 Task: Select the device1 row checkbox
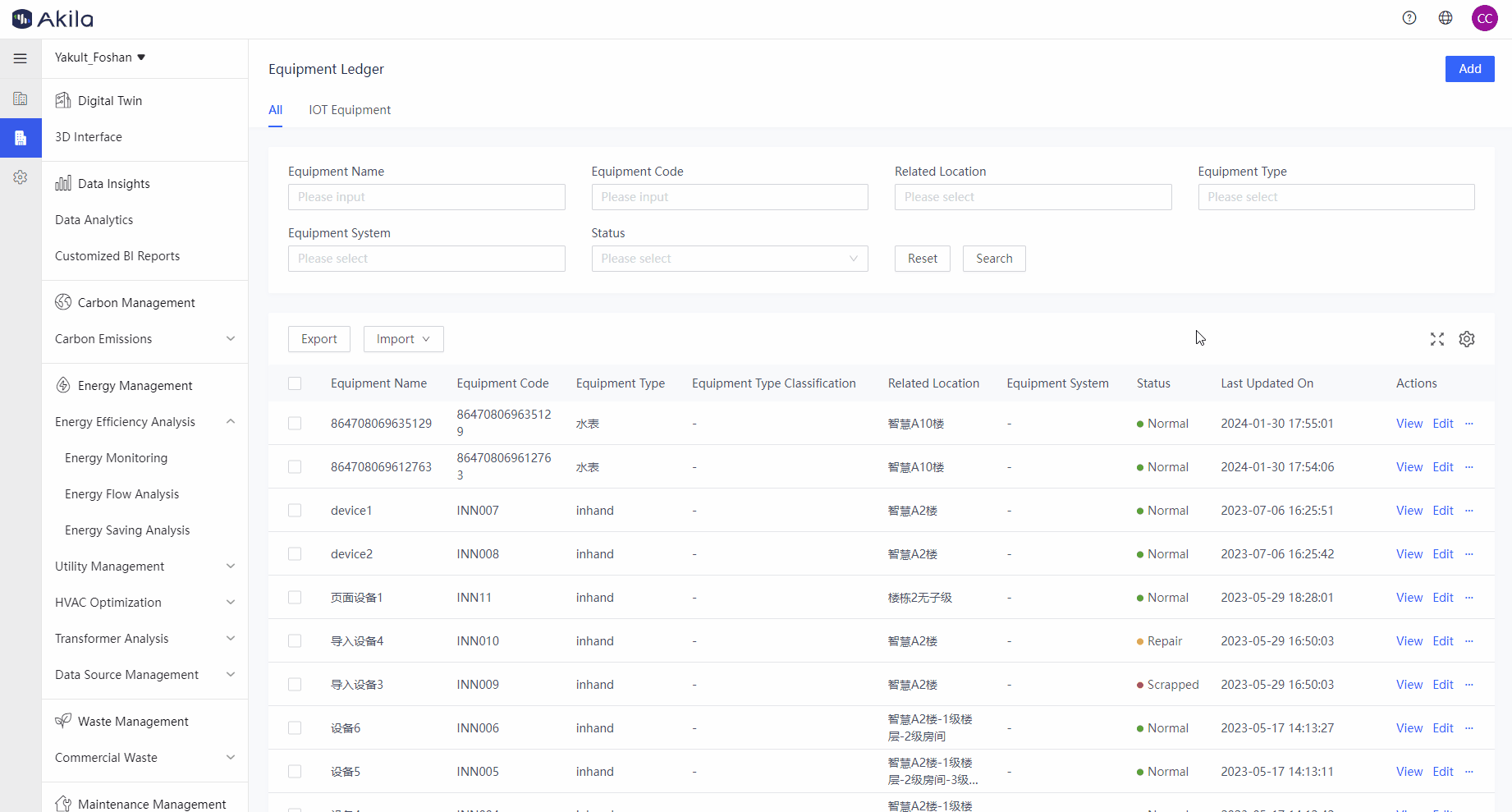coord(295,511)
